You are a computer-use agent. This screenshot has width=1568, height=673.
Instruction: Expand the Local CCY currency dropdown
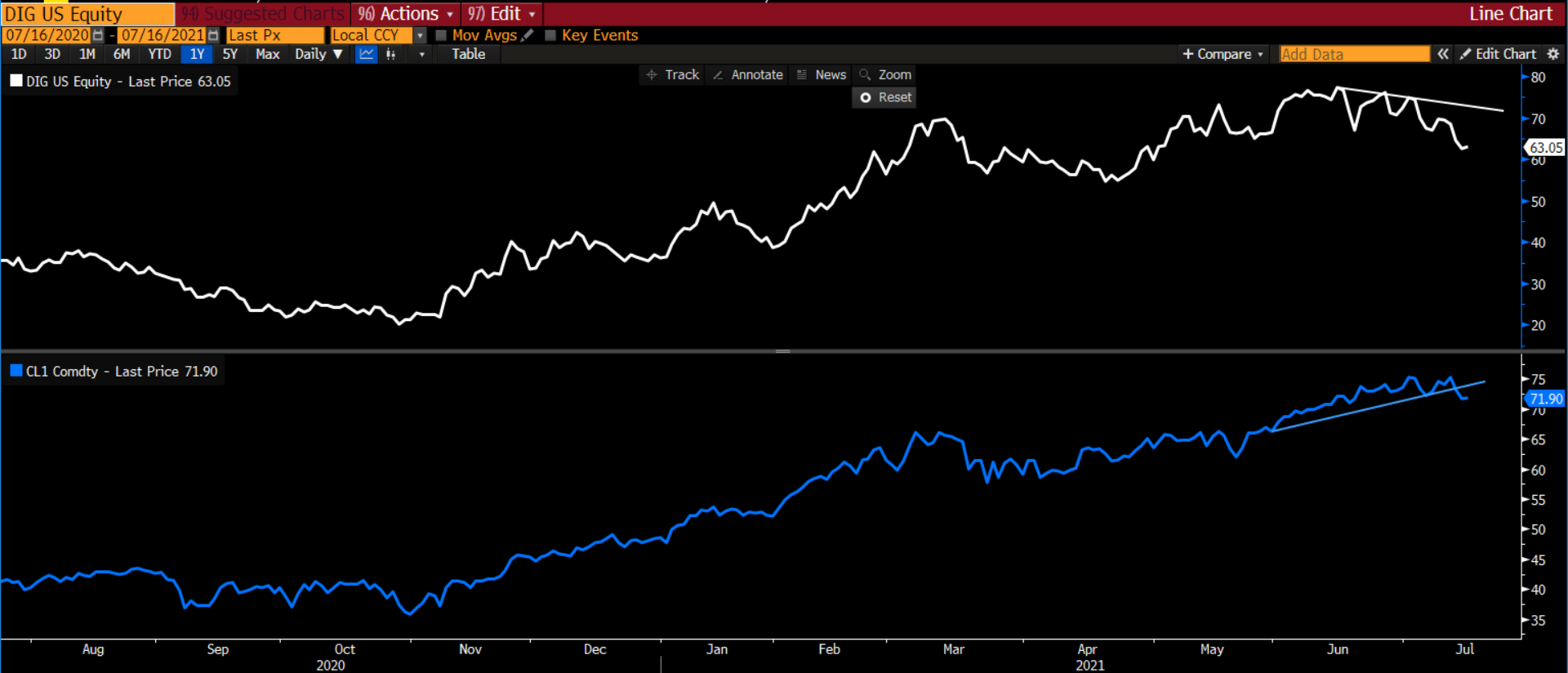(x=420, y=35)
